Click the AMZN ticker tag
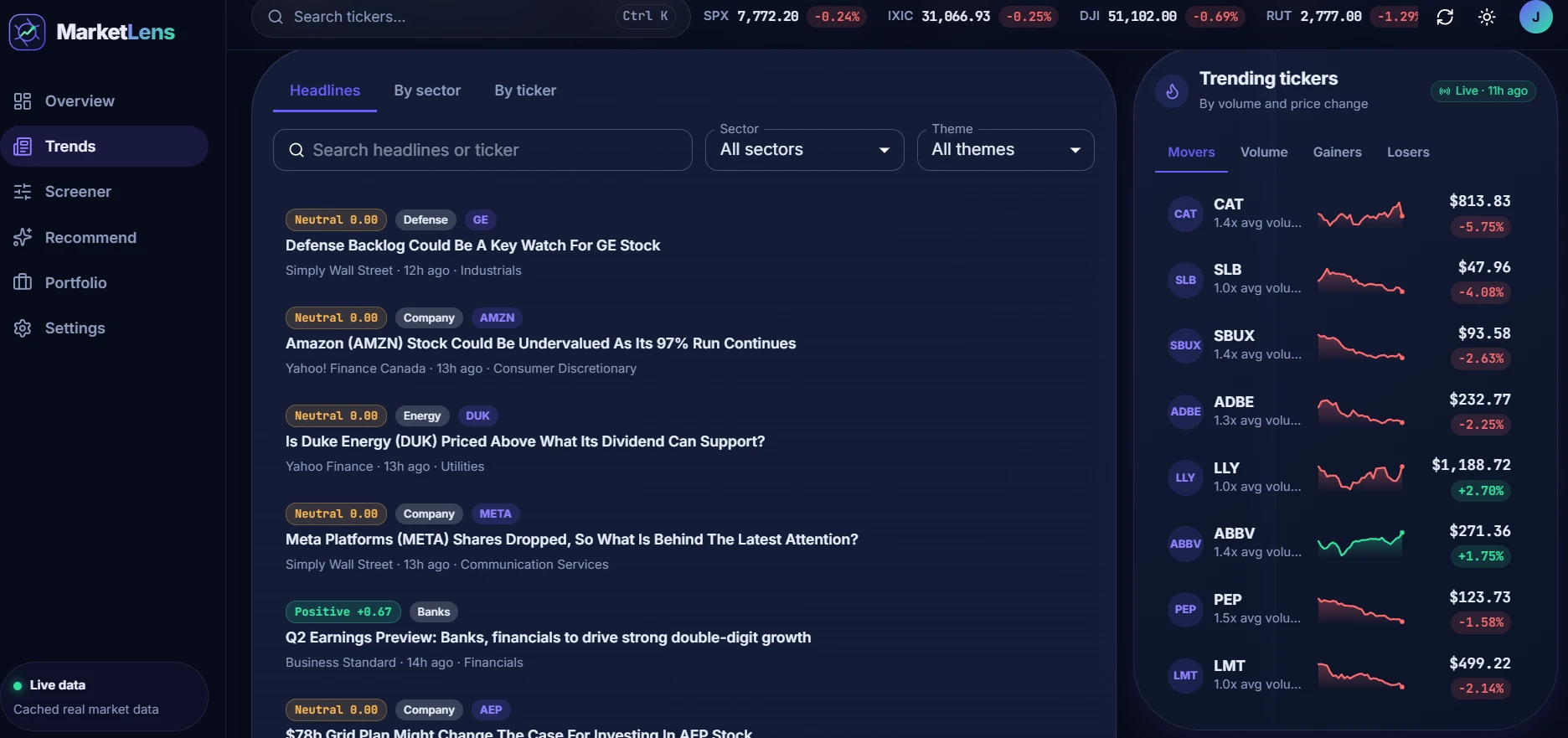The height and width of the screenshot is (738, 1568). (x=497, y=318)
